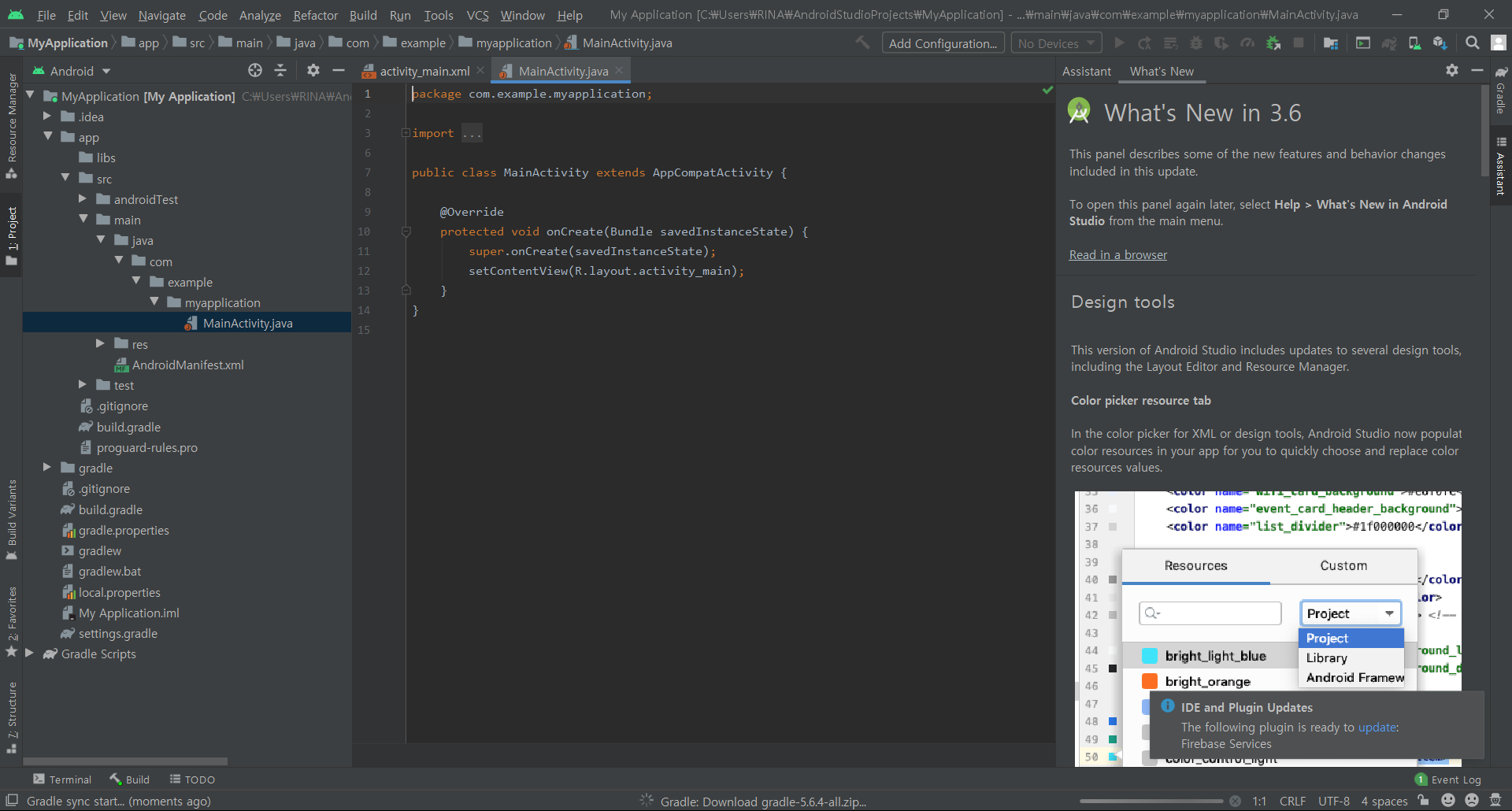The height and width of the screenshot is (811, 1512).
Task: Click Collapse All icon in Project panel
Action: [280, 71]
